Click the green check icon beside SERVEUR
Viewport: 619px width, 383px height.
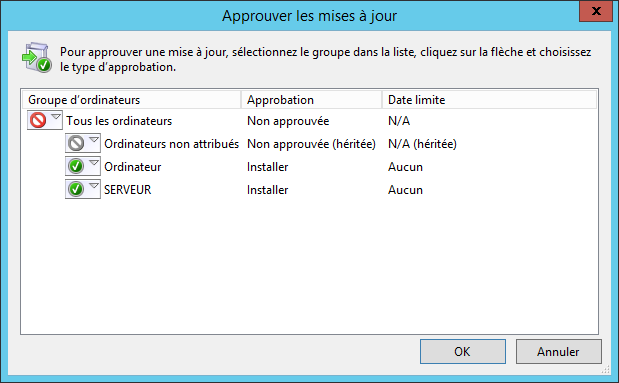(76, 189)
